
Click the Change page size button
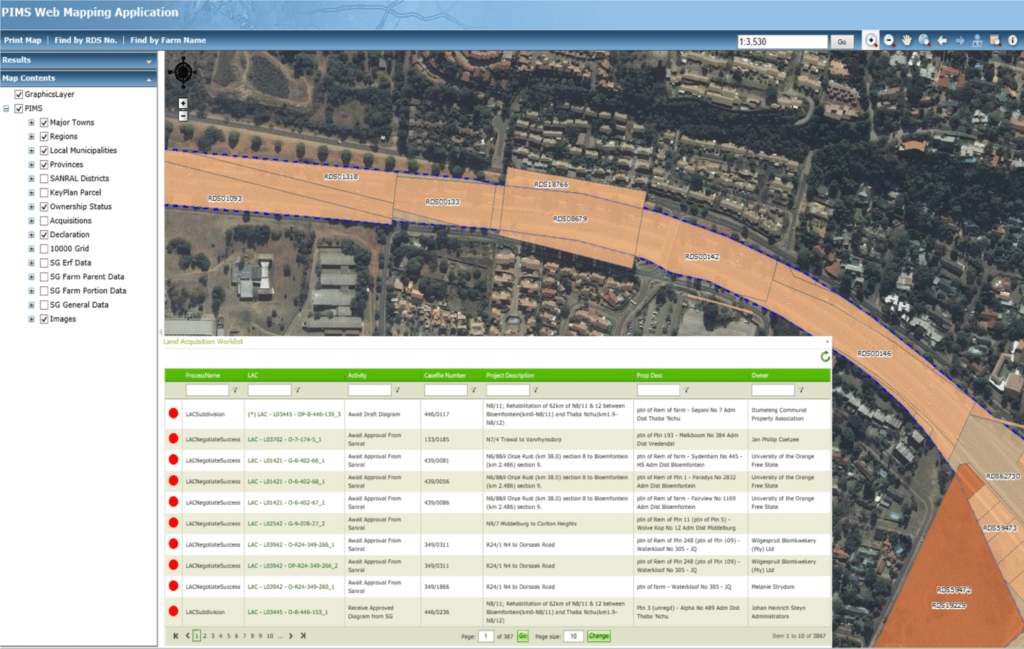tap(599, 636)
